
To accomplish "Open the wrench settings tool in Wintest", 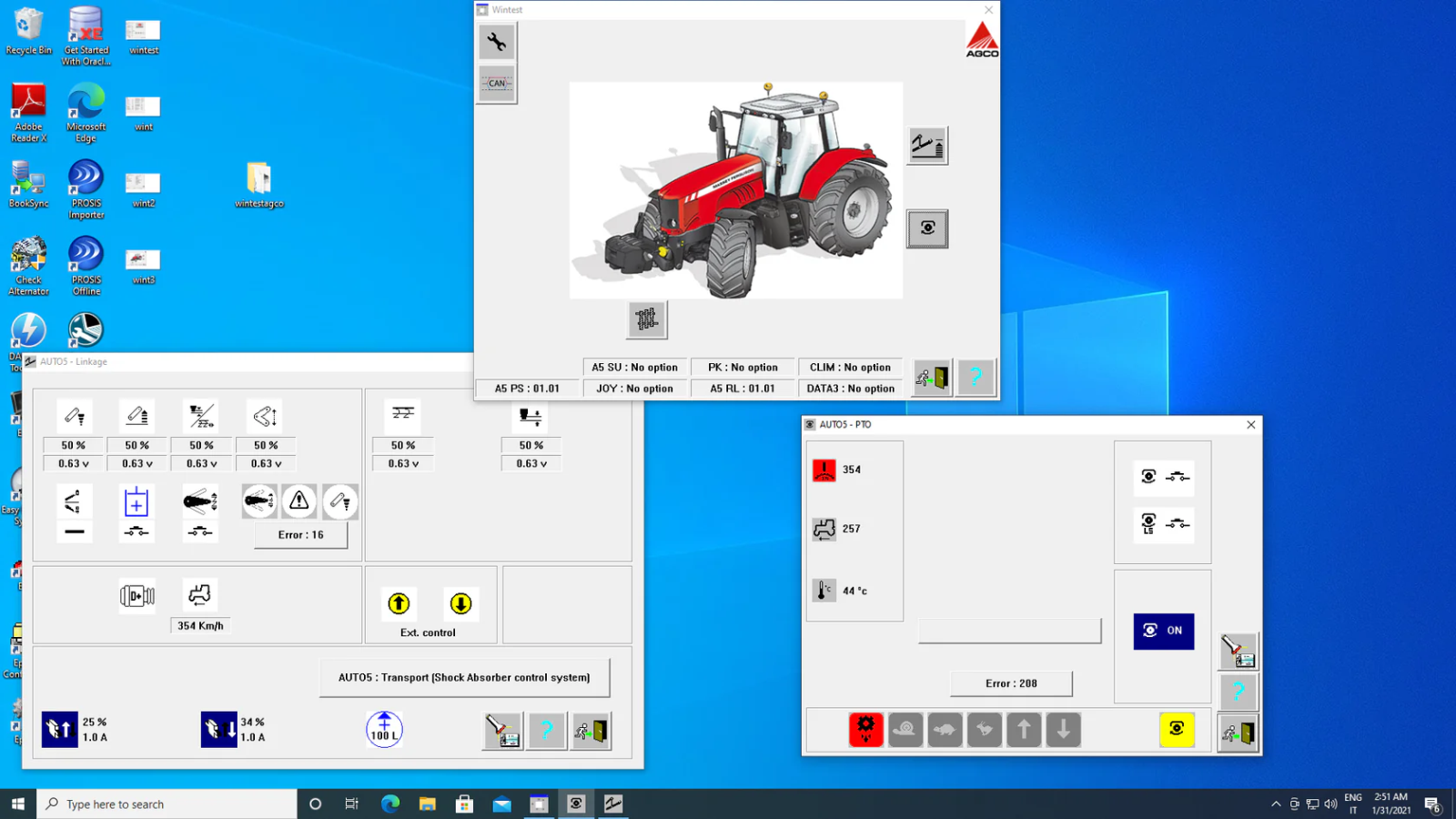I will click(x=497, y=42).
